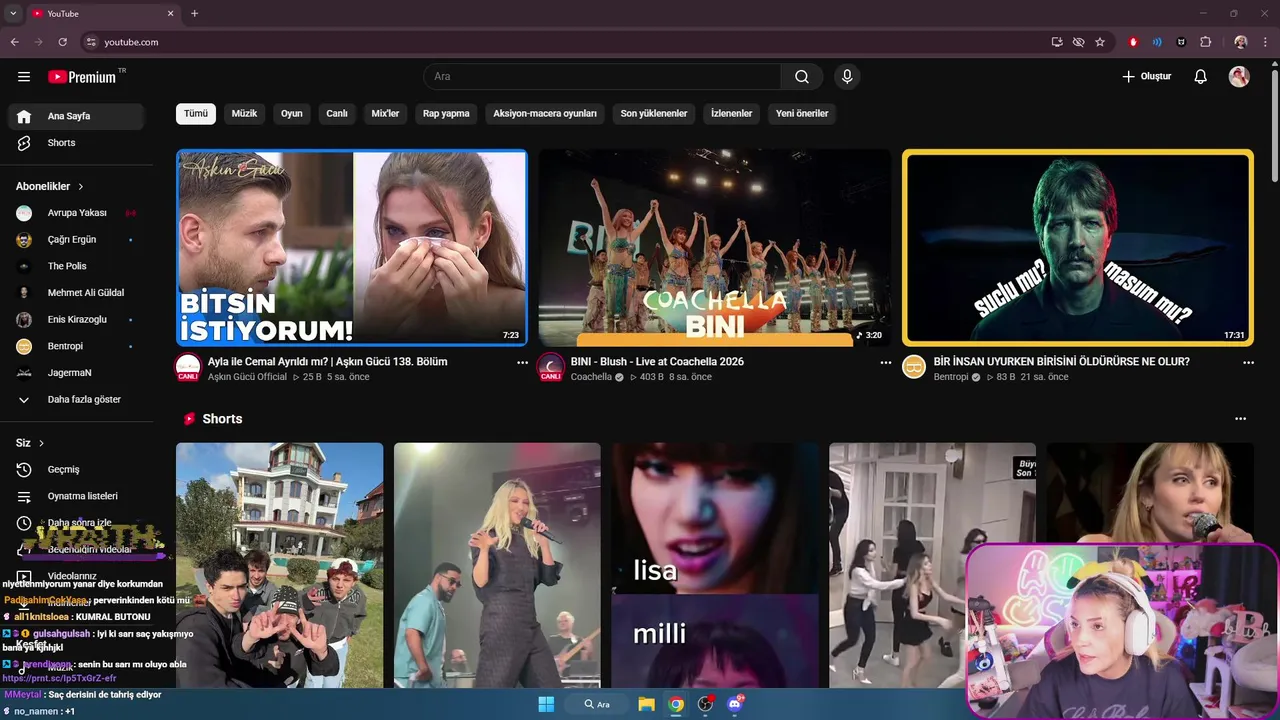
Task: Select the Oyun filter chip
Action: click(292, 113)
